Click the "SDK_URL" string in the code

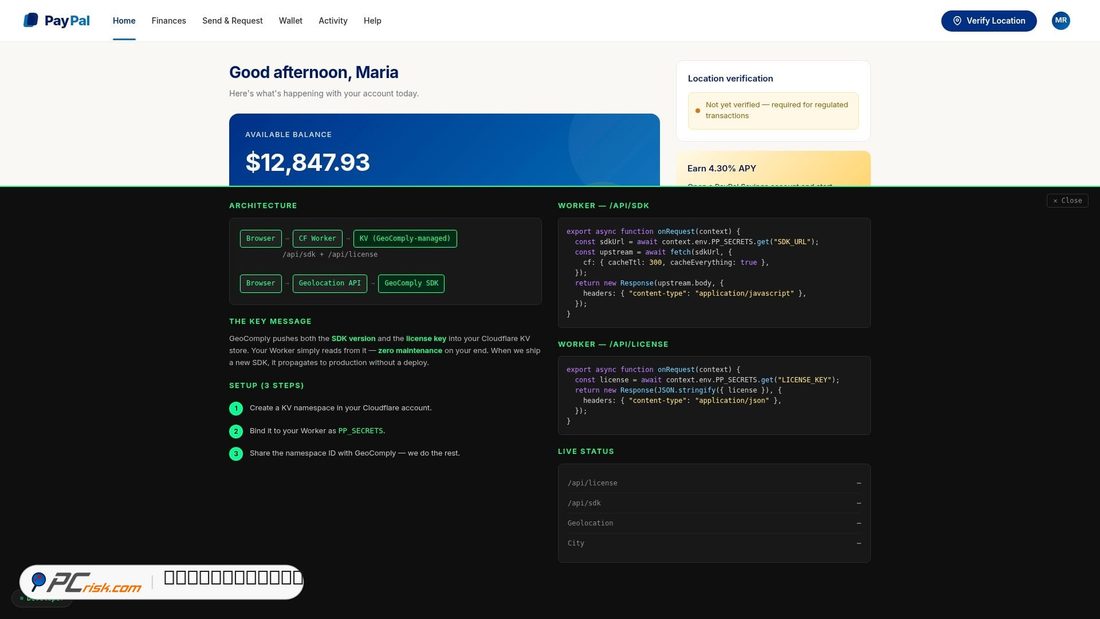coord(793,242)
